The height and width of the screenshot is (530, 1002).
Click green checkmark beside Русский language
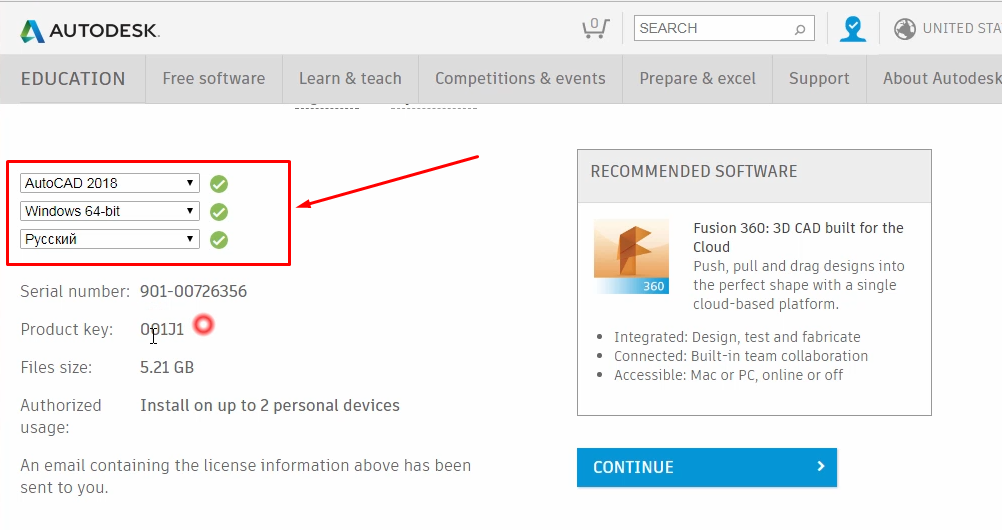(x=219, y=240)
